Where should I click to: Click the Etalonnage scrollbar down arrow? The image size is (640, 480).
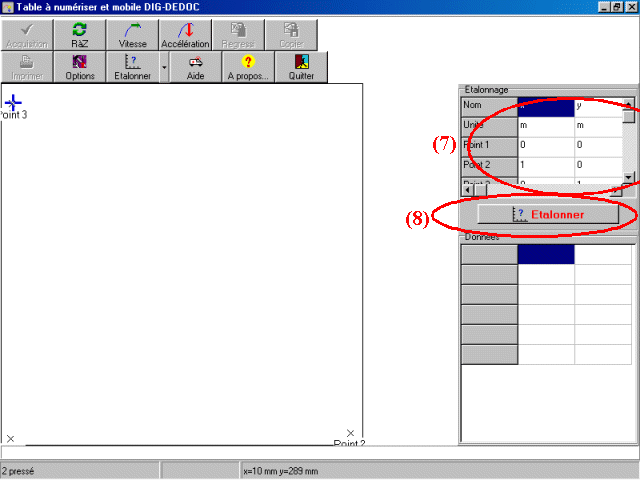coord(629,177)
